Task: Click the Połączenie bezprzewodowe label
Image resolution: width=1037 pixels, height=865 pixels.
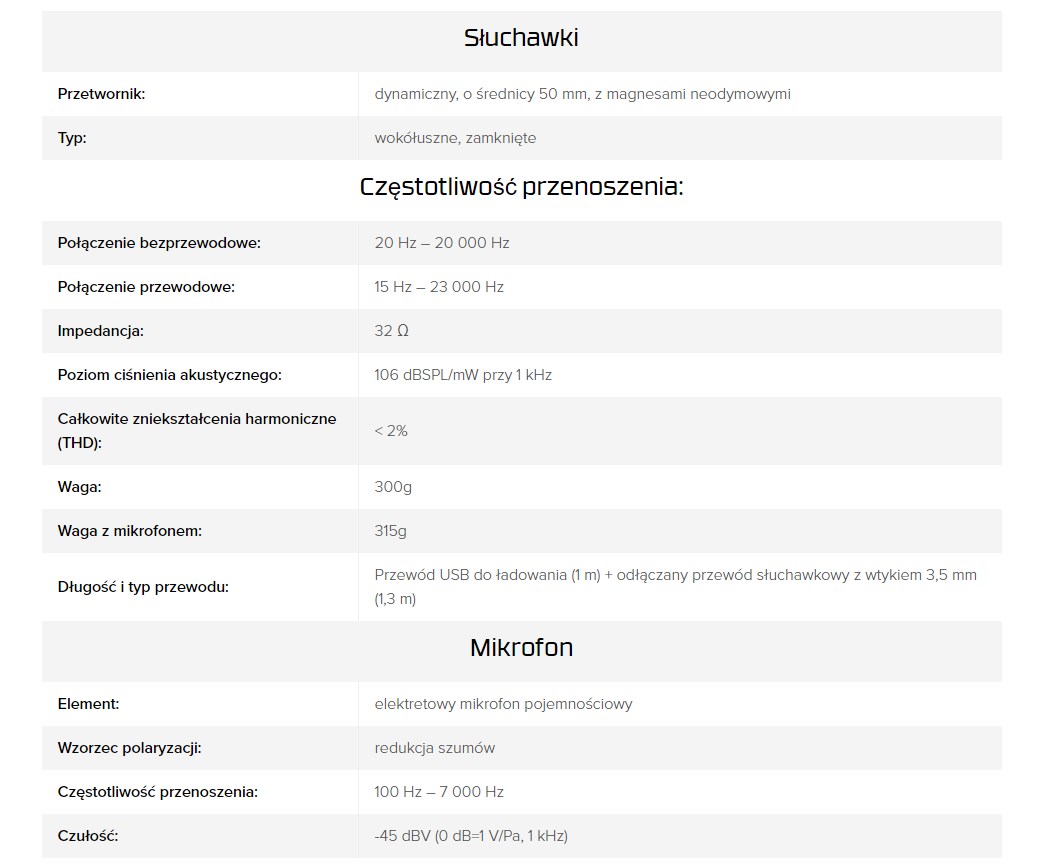Action: 159,243
